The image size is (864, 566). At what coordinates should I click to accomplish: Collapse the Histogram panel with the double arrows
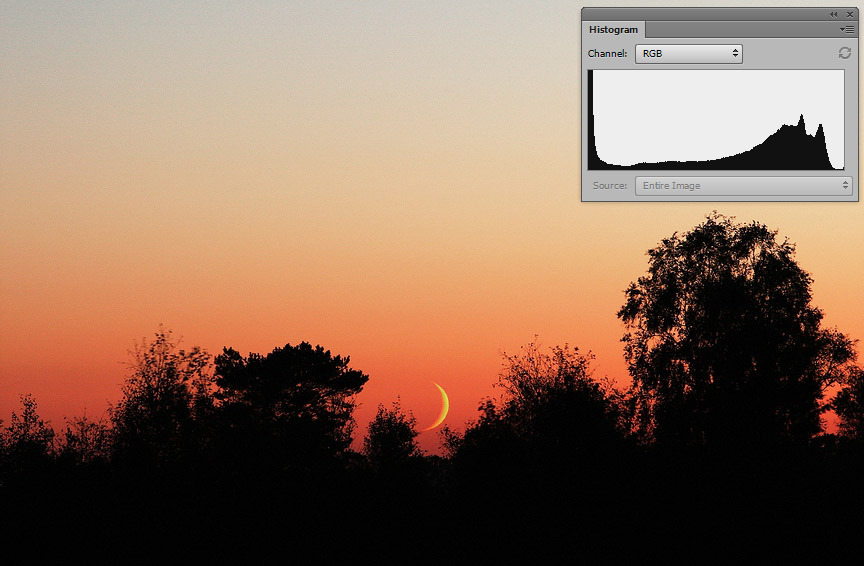point(833,14)
